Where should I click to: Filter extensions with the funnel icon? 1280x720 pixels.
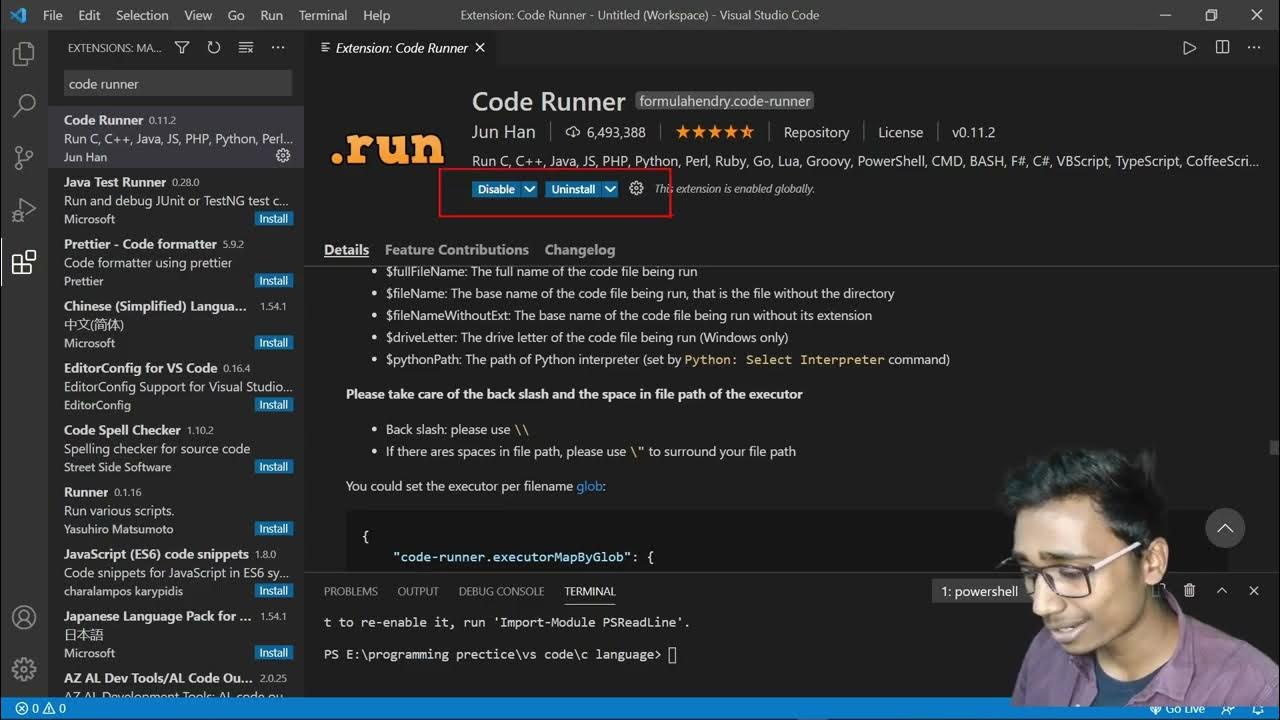(182, 48)
